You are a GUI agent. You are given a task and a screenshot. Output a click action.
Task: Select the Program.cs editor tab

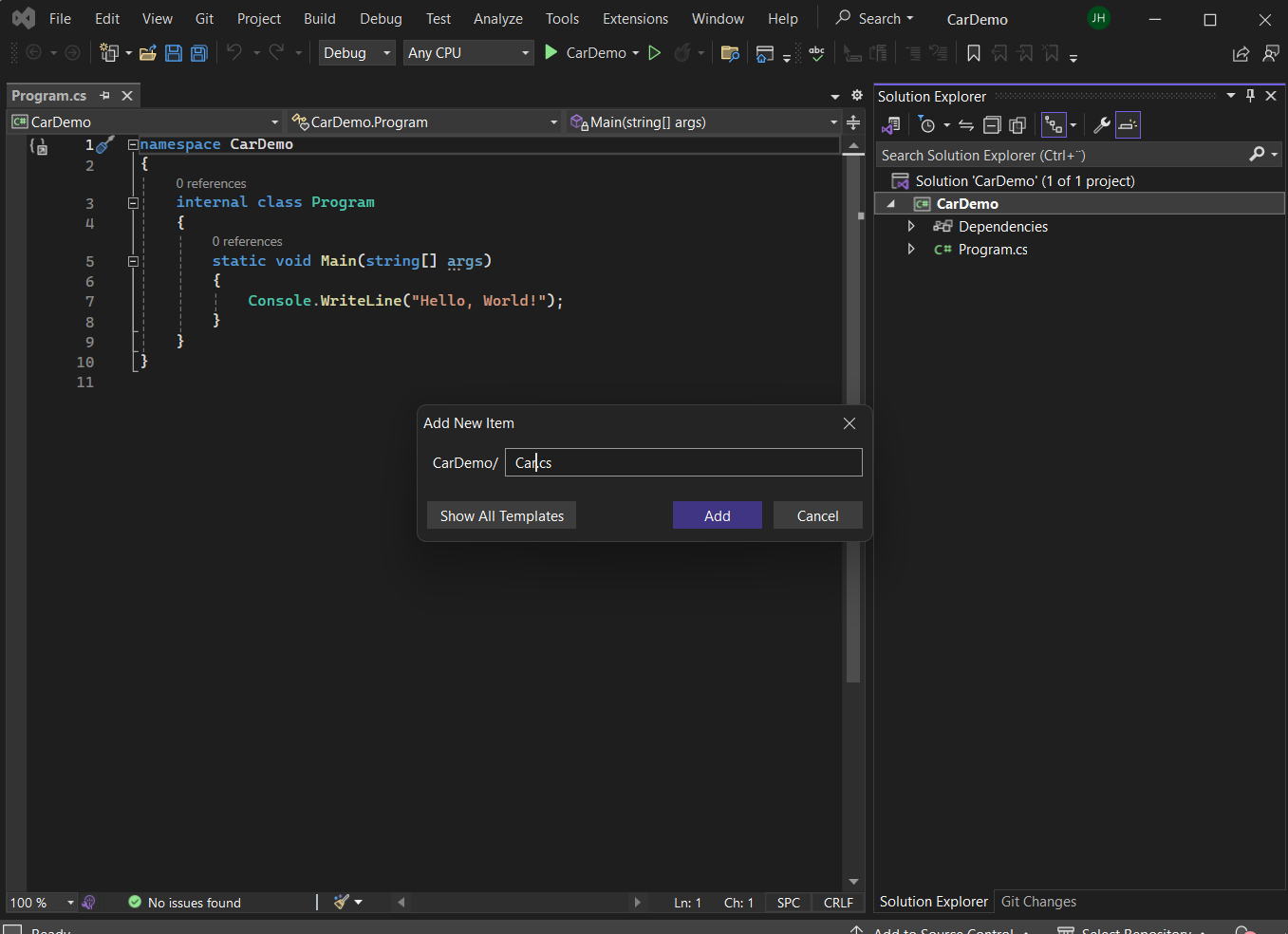pyautogui.click(x=48, y=96)
